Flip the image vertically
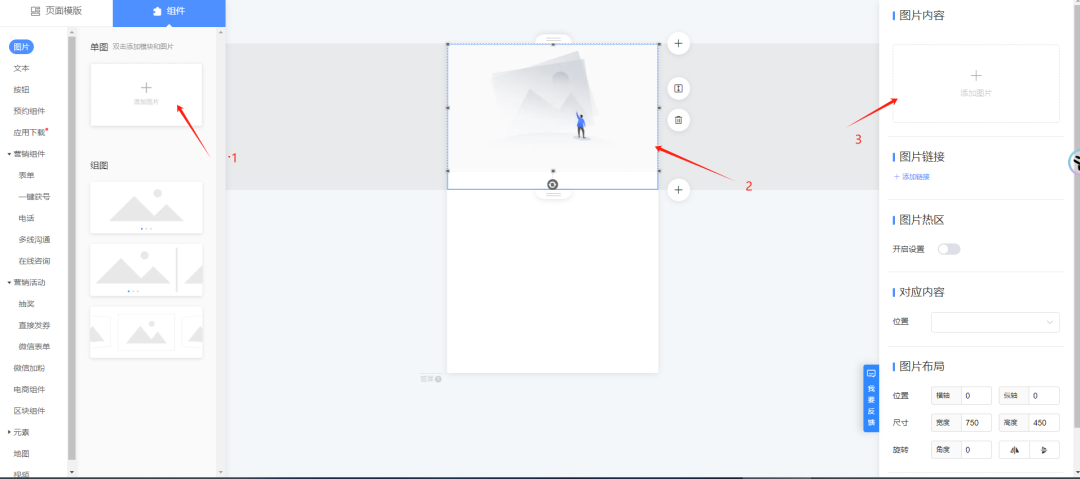 tap(1045, 450)
